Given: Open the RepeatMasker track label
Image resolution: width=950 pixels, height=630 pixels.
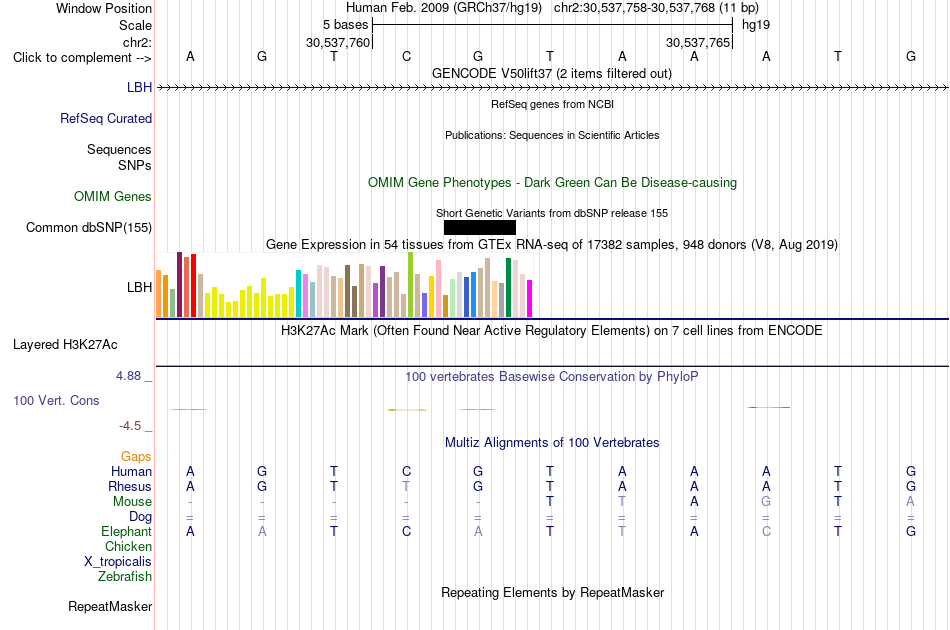Looking at the screenshot, I should coord(110,606).
